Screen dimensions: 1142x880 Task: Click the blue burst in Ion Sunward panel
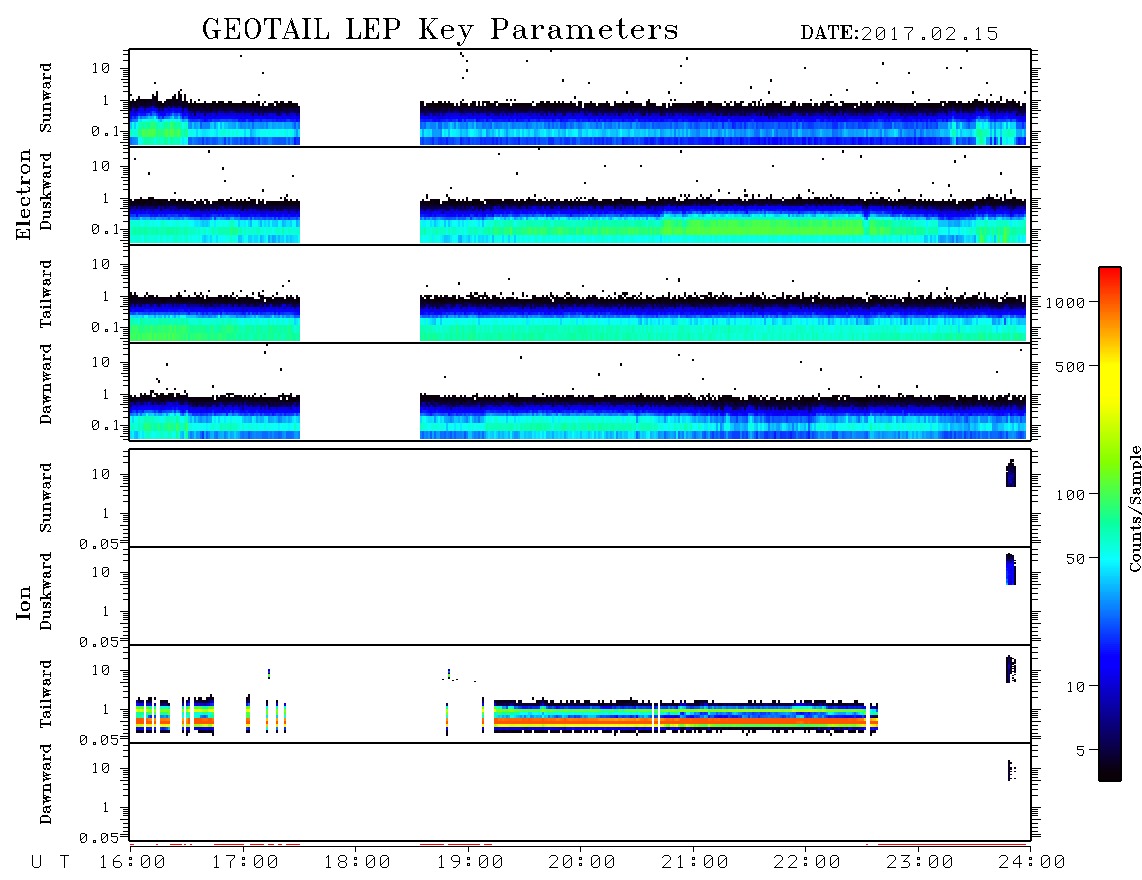click(x=1011, y=474)
